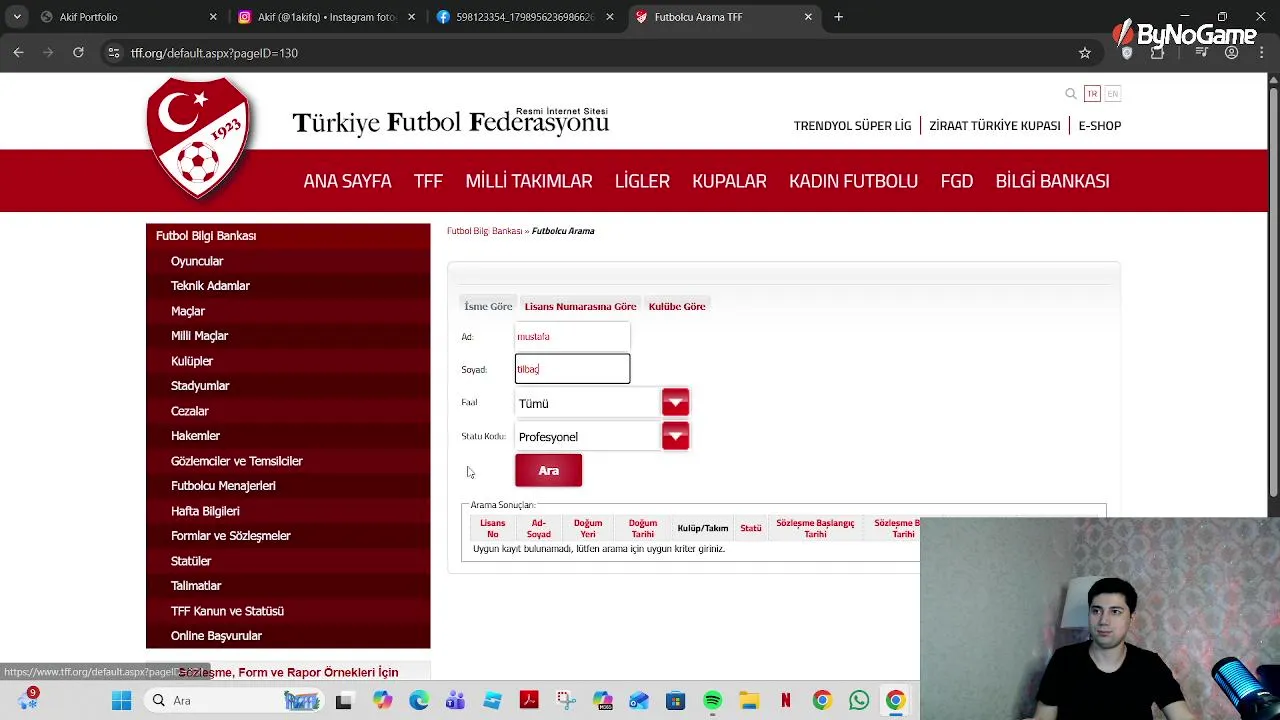The height and width of the screenshot is (720, 1280).
Task: Click the browser address bar URL
Action: pyautogui.click(x=214, y=53)
